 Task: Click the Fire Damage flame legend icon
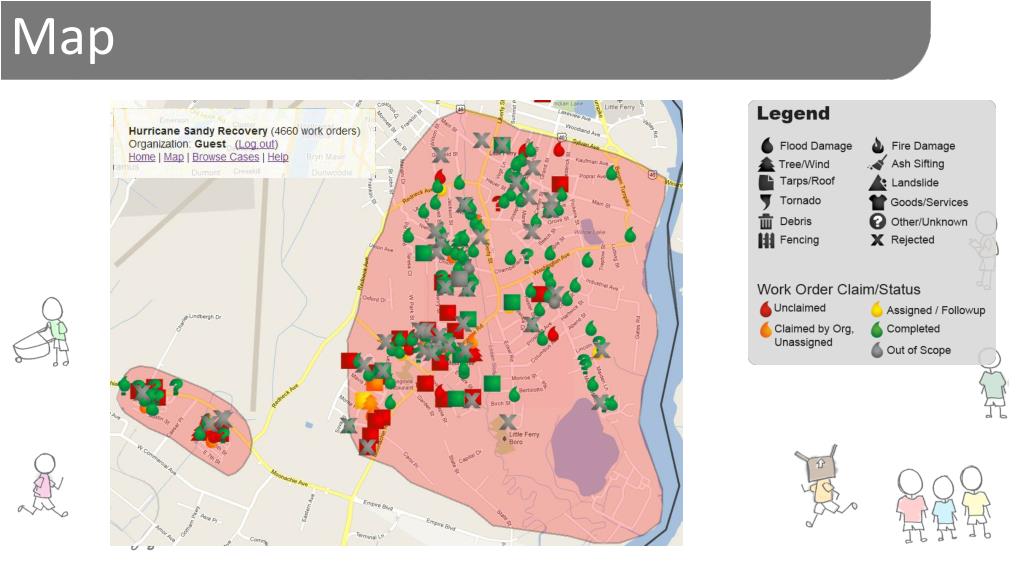pos(878,145)
